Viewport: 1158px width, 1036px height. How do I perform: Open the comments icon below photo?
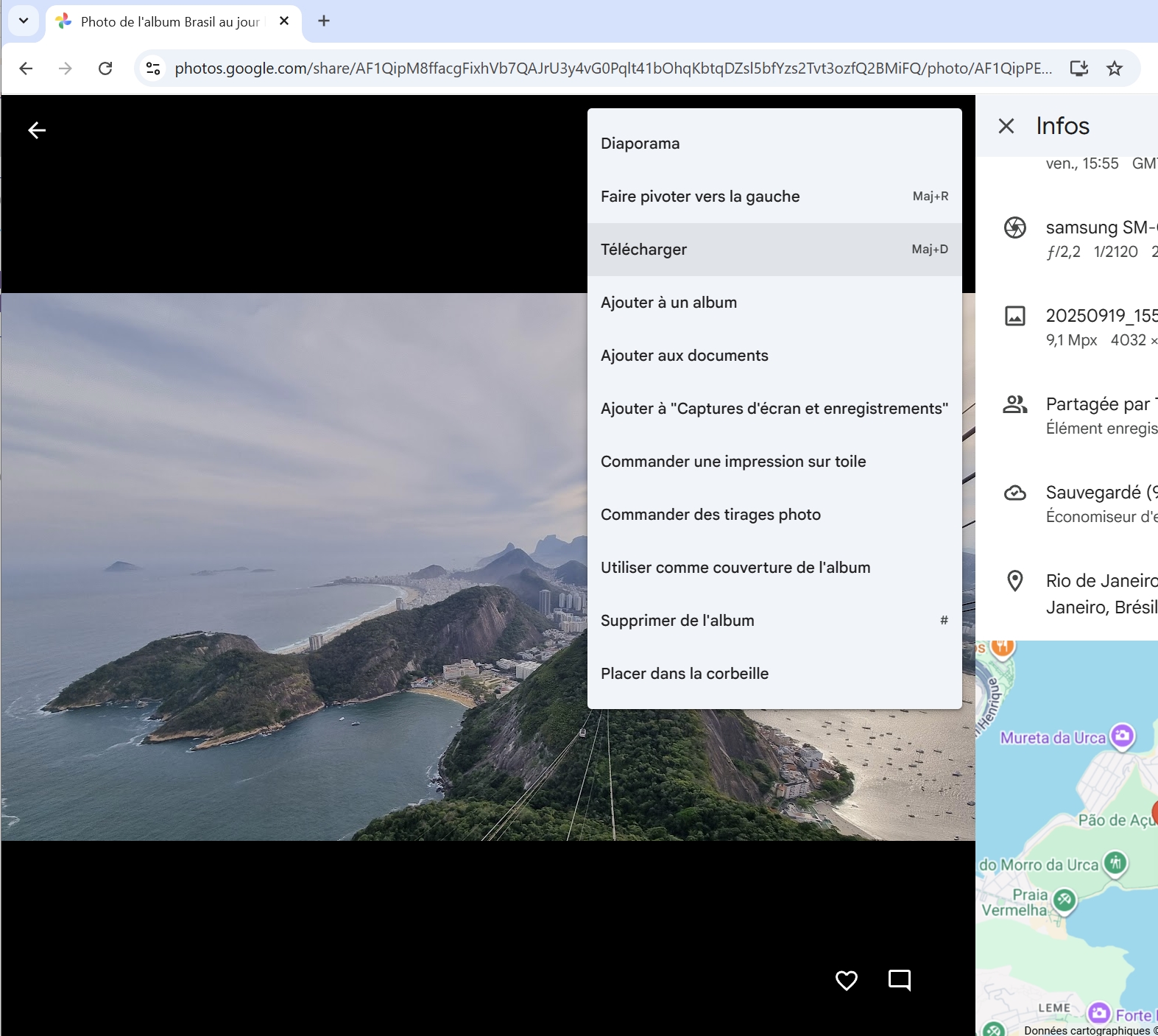tap(899, 980)
